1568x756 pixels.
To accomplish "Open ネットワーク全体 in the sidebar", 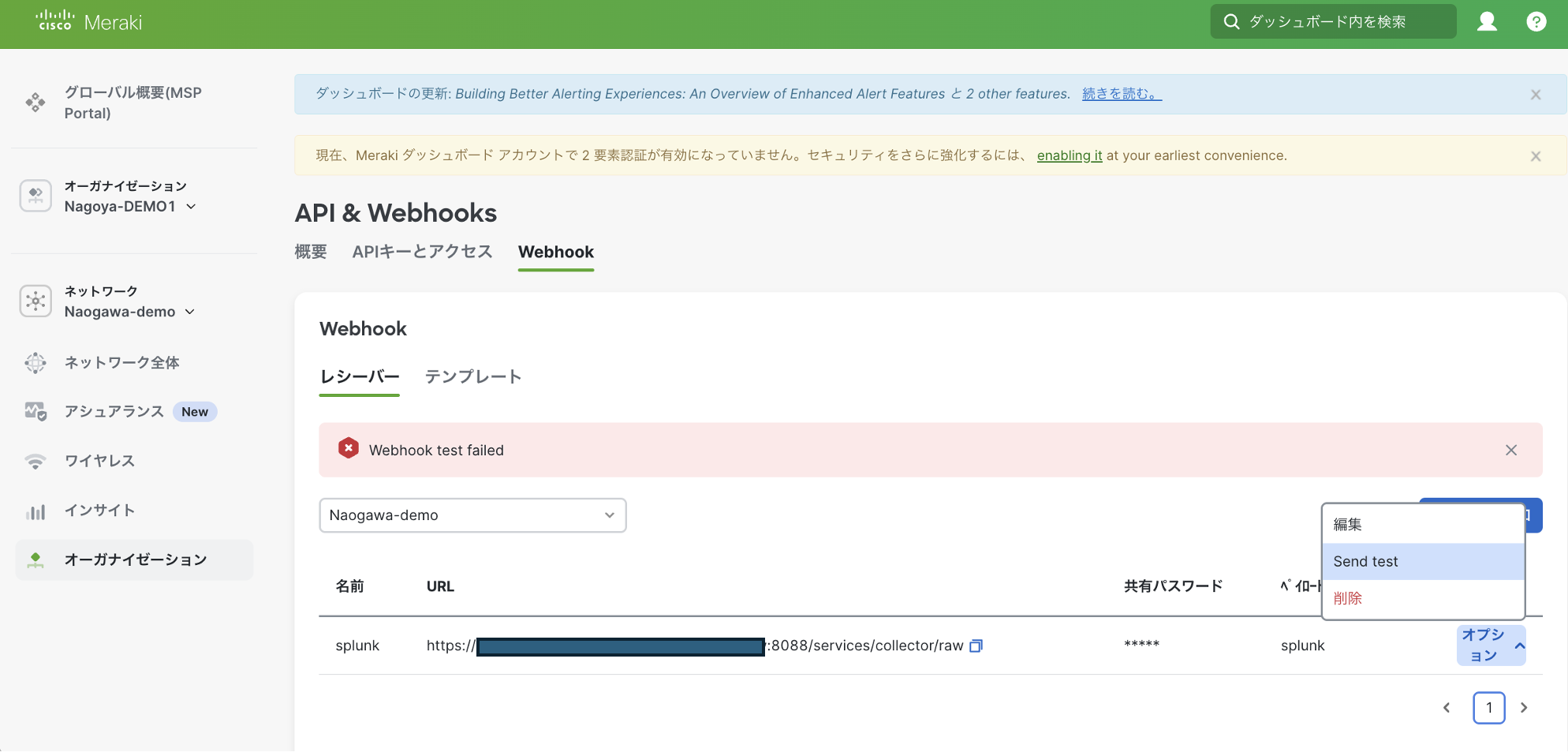I will tap(122, 362).
